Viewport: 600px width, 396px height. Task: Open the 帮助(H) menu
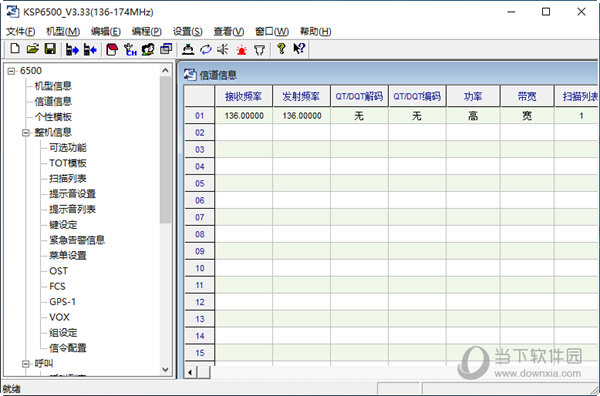[x=316, y=31]
